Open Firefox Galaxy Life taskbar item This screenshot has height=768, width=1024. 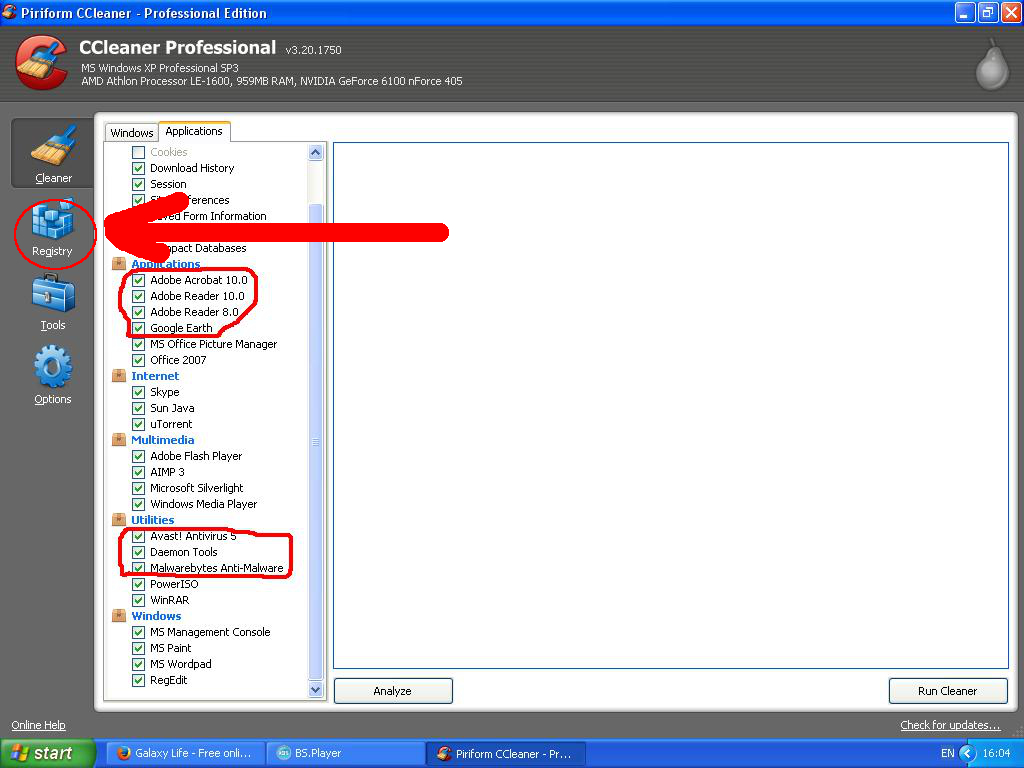[185, 753]
